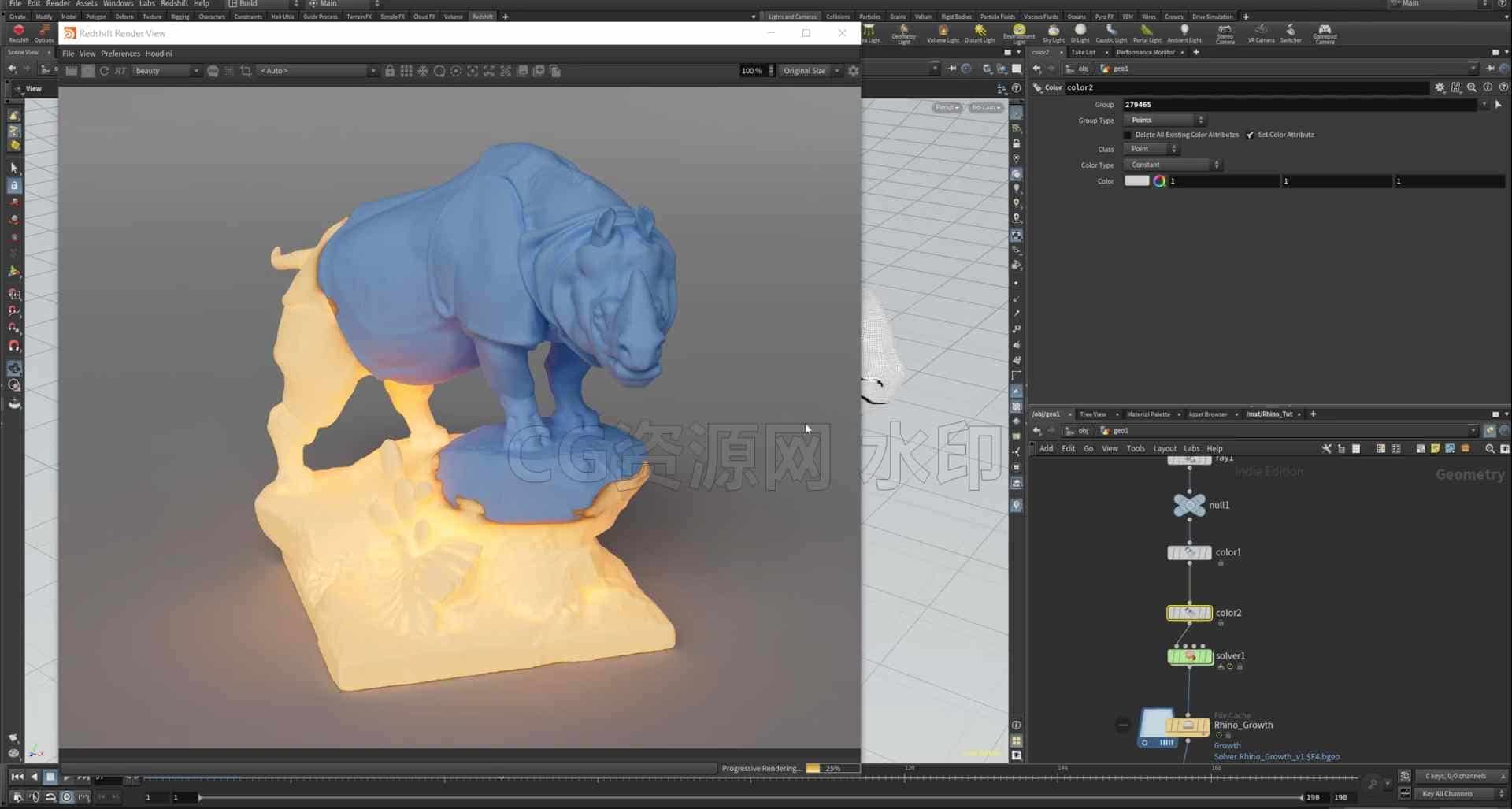Viewport: 1512px width, 809px height.
Task: Click the Progressive Rendering progress bar
Action: point(832,768)
